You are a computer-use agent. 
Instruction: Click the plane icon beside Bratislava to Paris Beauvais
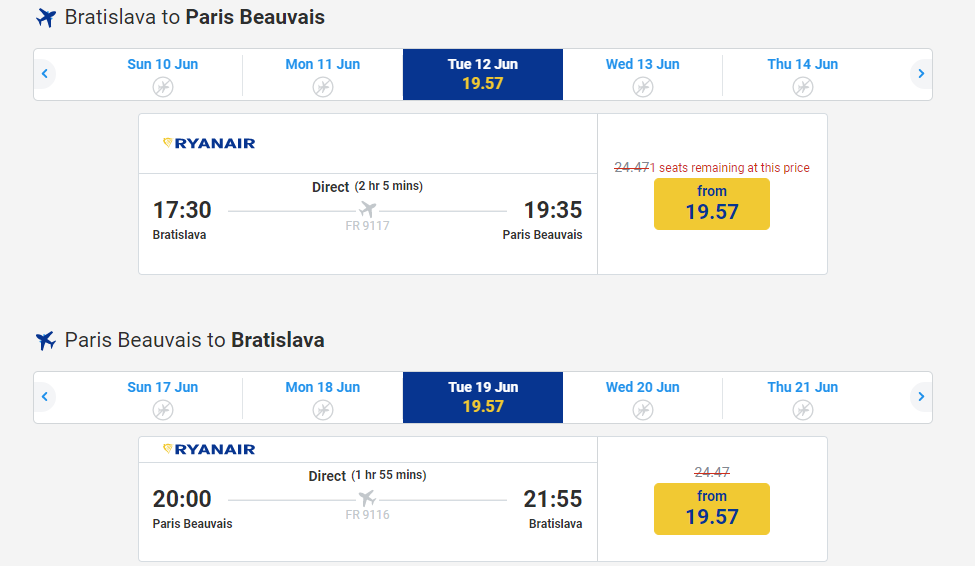coord(45,18)
